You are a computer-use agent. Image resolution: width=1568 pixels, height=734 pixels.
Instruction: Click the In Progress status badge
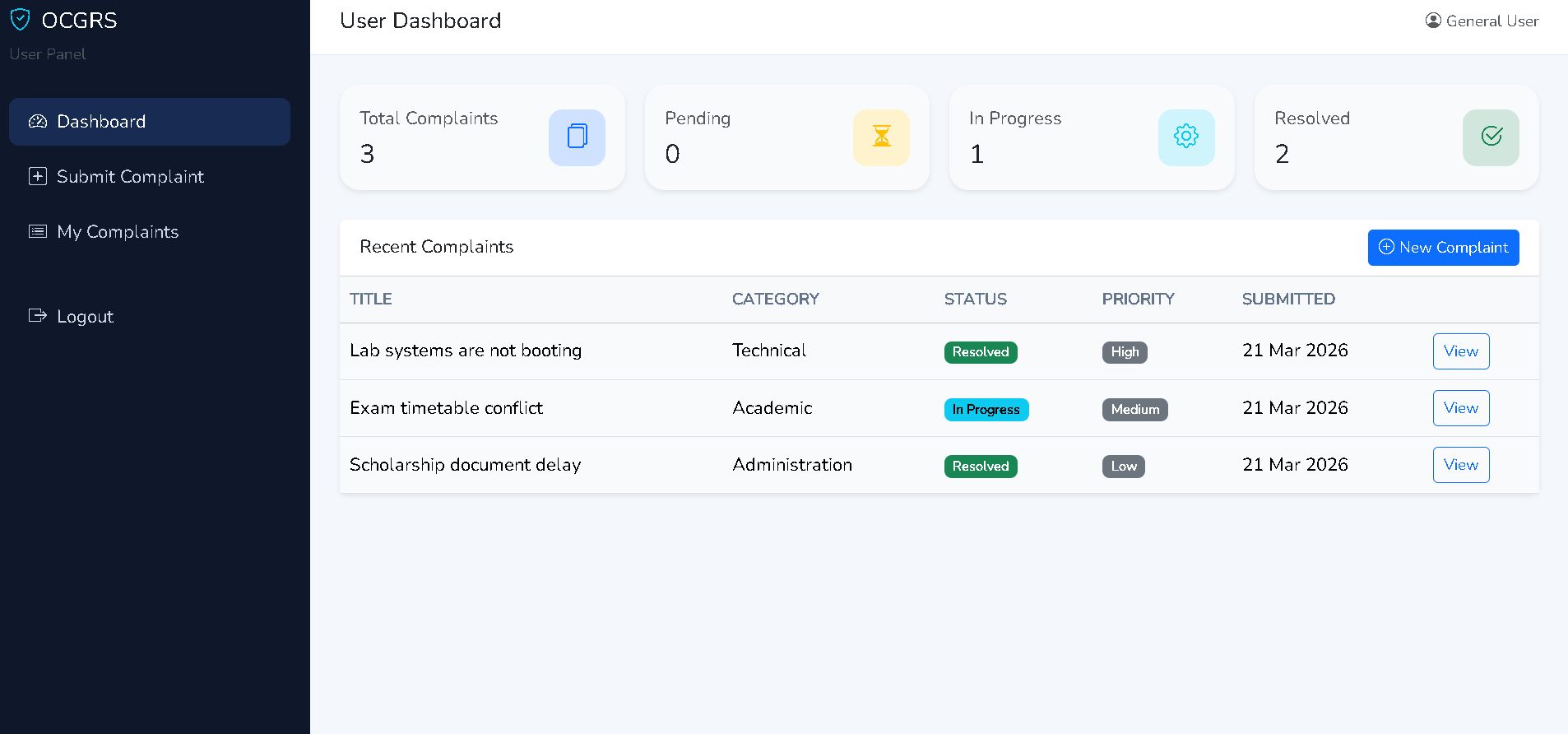pos(986,410)
